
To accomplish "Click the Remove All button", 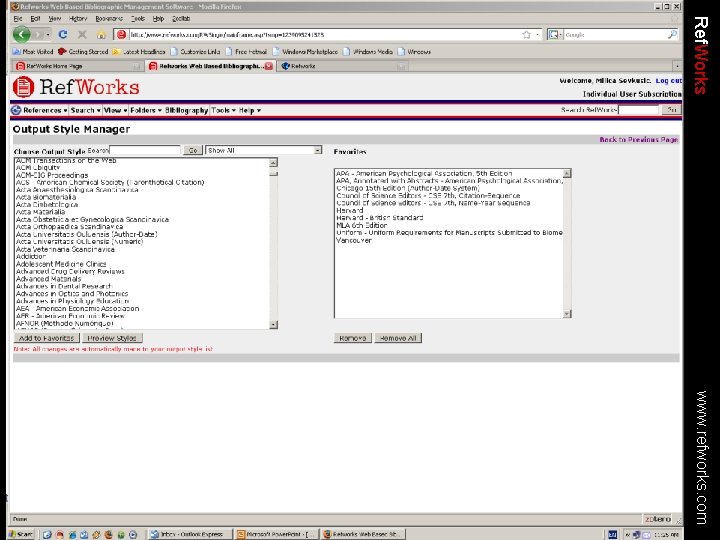I will (398, 338).
